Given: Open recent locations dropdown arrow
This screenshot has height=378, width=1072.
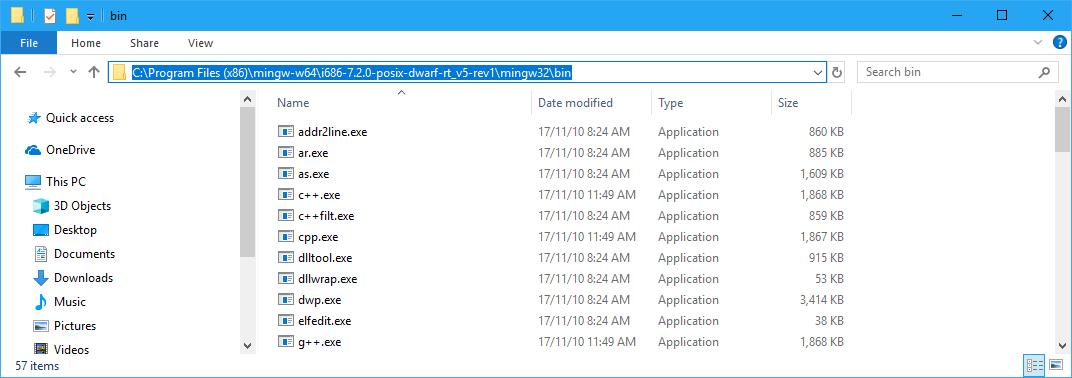Looking at the screenshot, I should click(73, 72).
